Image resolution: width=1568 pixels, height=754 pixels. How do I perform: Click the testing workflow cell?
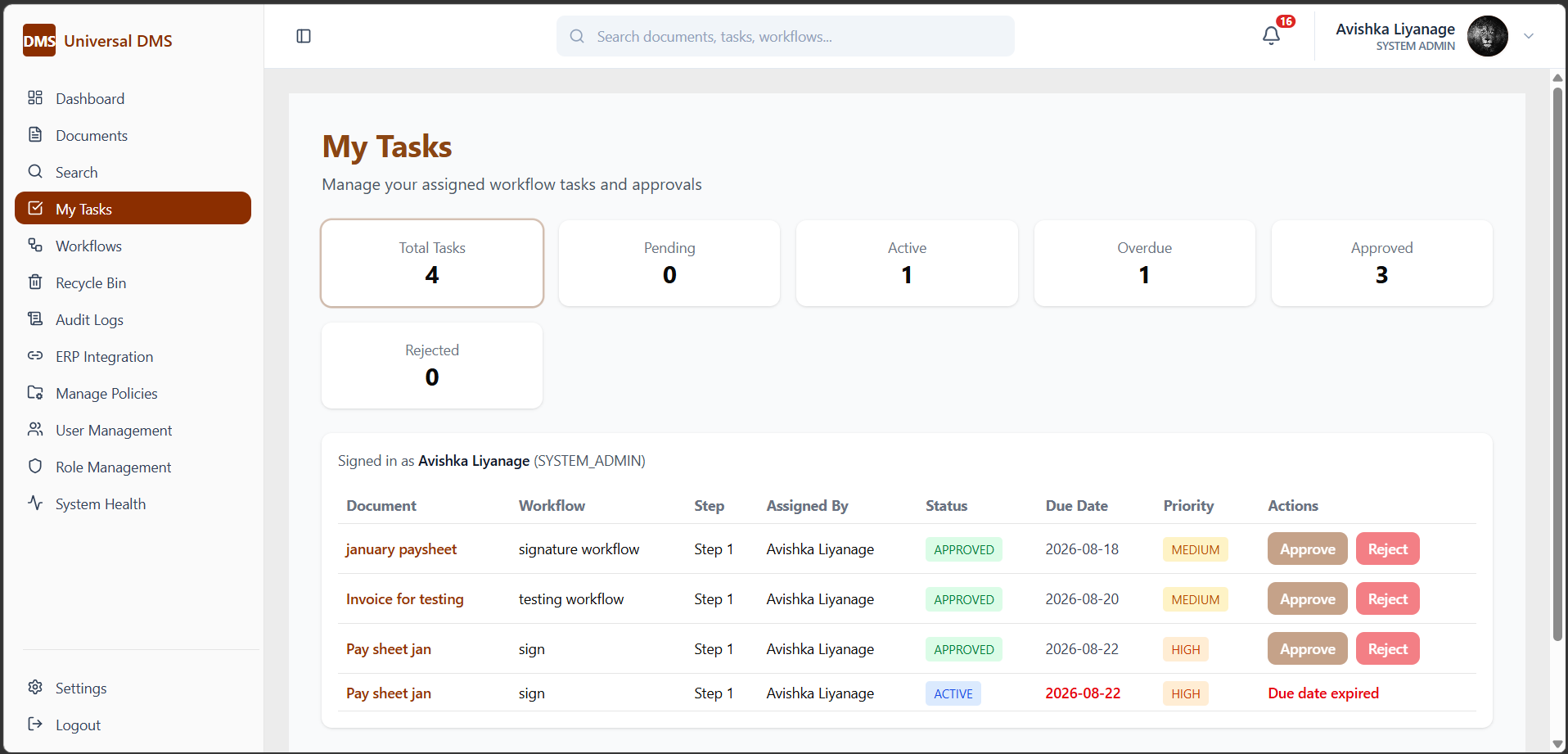pos(570,599)
